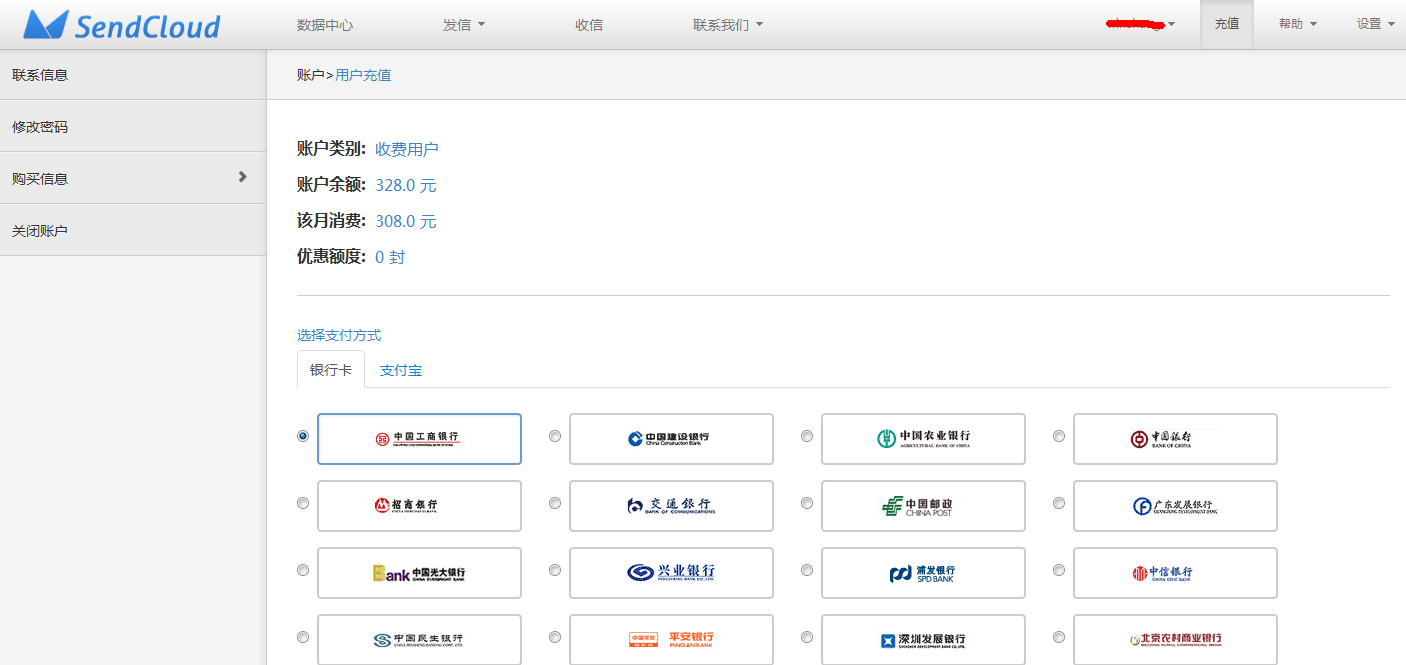Expand the 联系我们 dropdown menu

coord(728,25)
